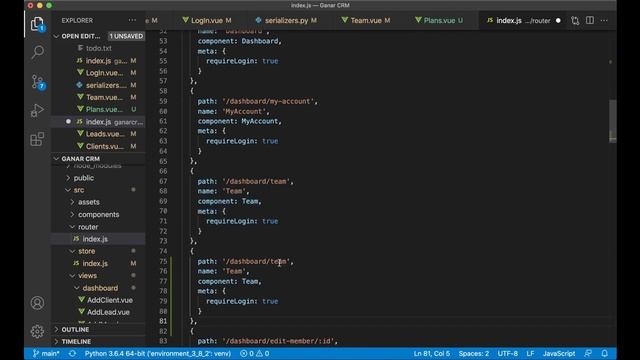
Task: Change indentation via Spaces: 2
Action: pos(473,353)
